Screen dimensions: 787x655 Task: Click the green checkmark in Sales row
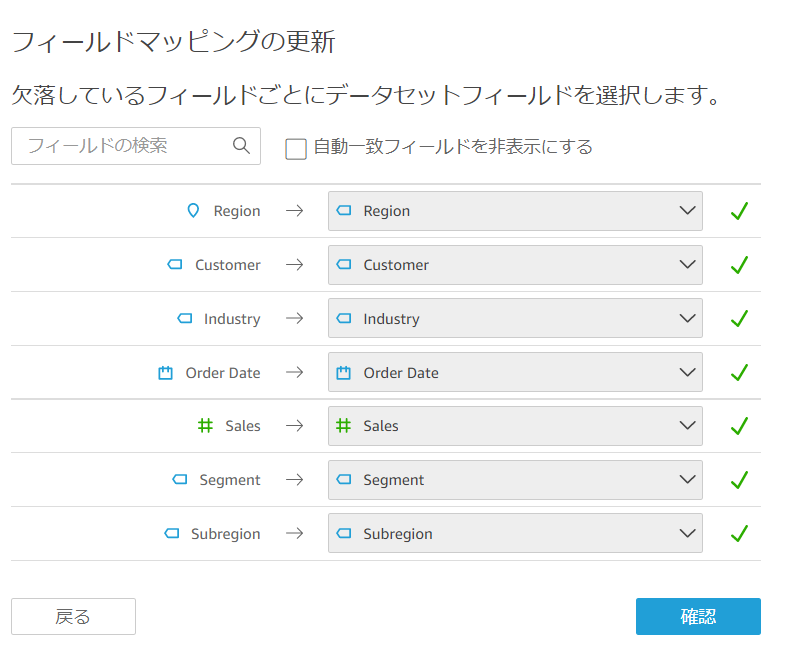click(739, 426)
